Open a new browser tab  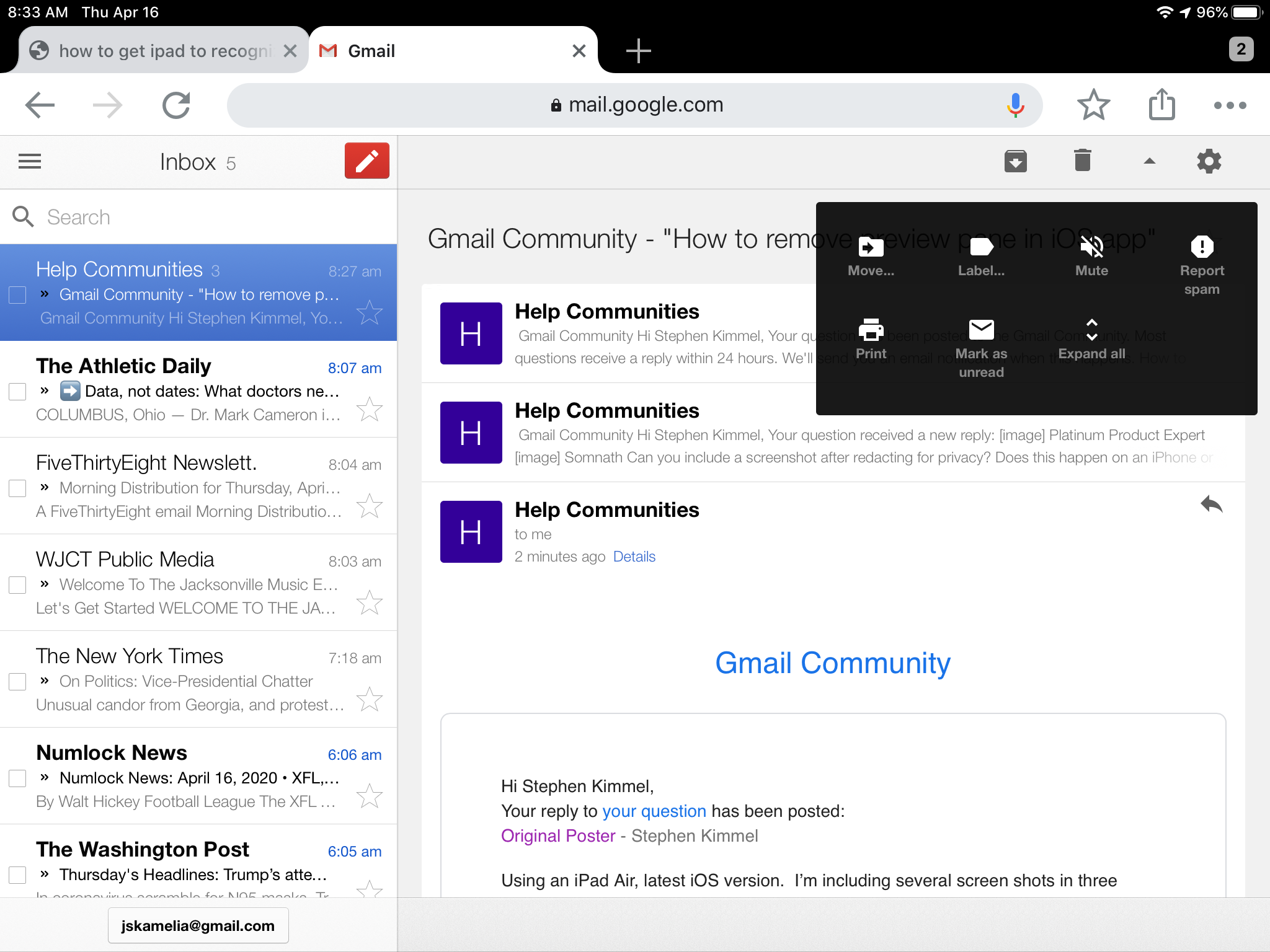point(638,51)
